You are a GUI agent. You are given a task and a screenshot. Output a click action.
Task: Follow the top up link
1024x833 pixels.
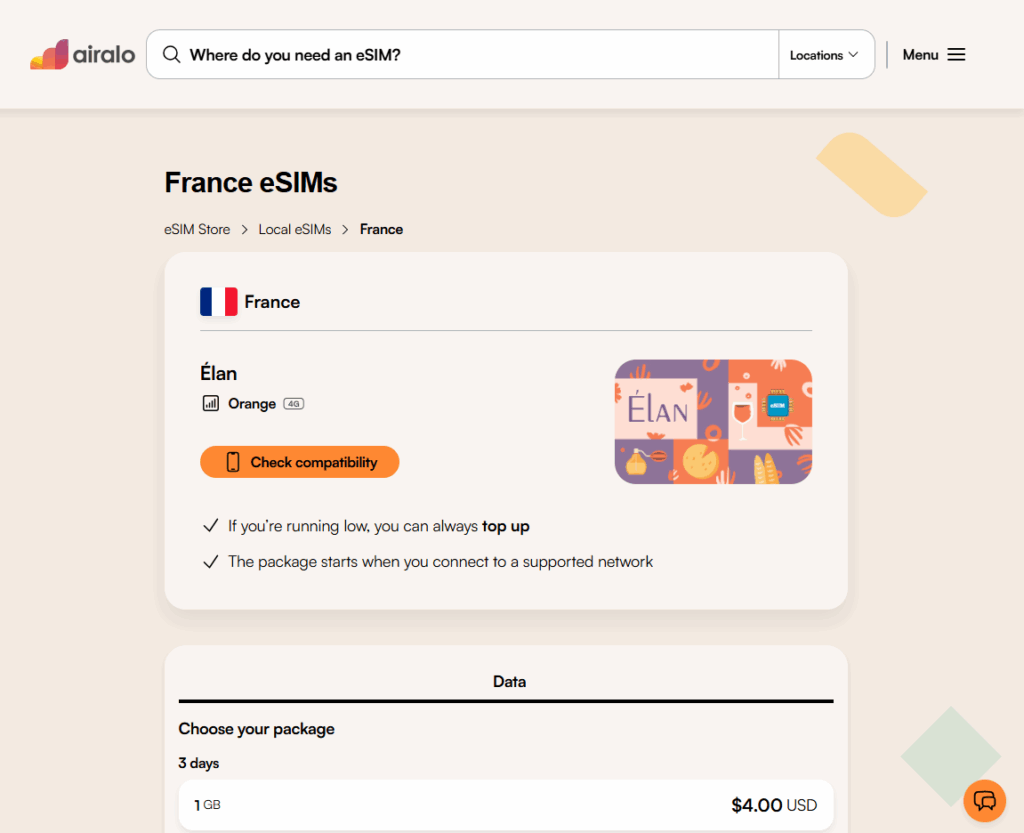506,526
